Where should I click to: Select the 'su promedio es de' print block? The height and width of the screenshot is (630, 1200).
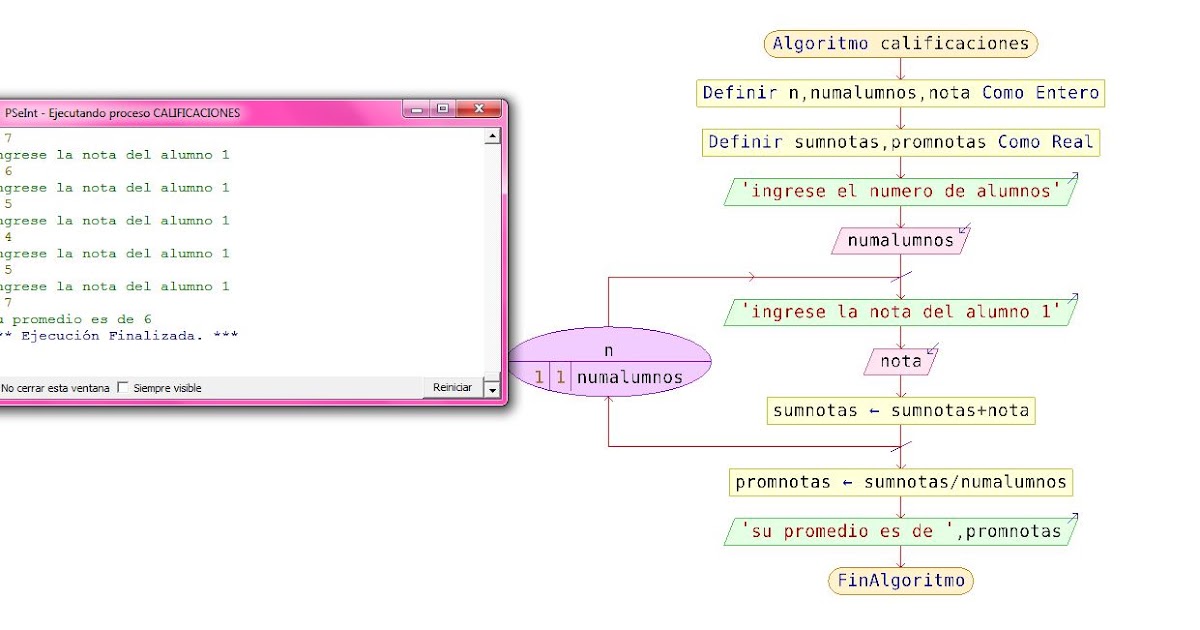click(899, 531)
